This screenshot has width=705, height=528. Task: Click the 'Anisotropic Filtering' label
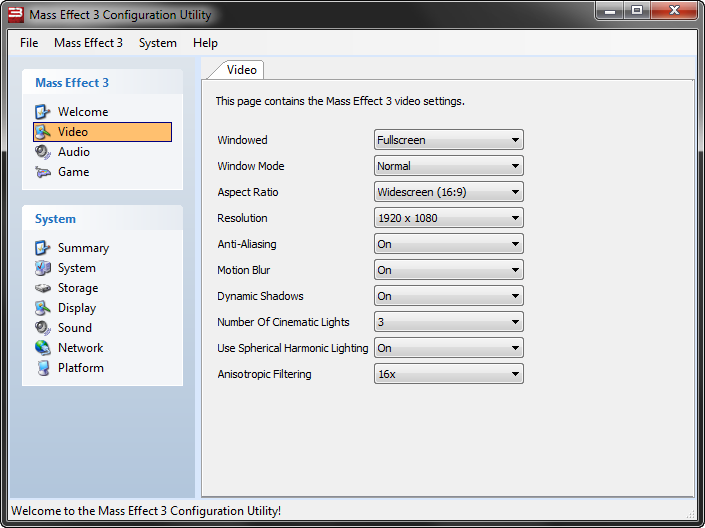264,374
